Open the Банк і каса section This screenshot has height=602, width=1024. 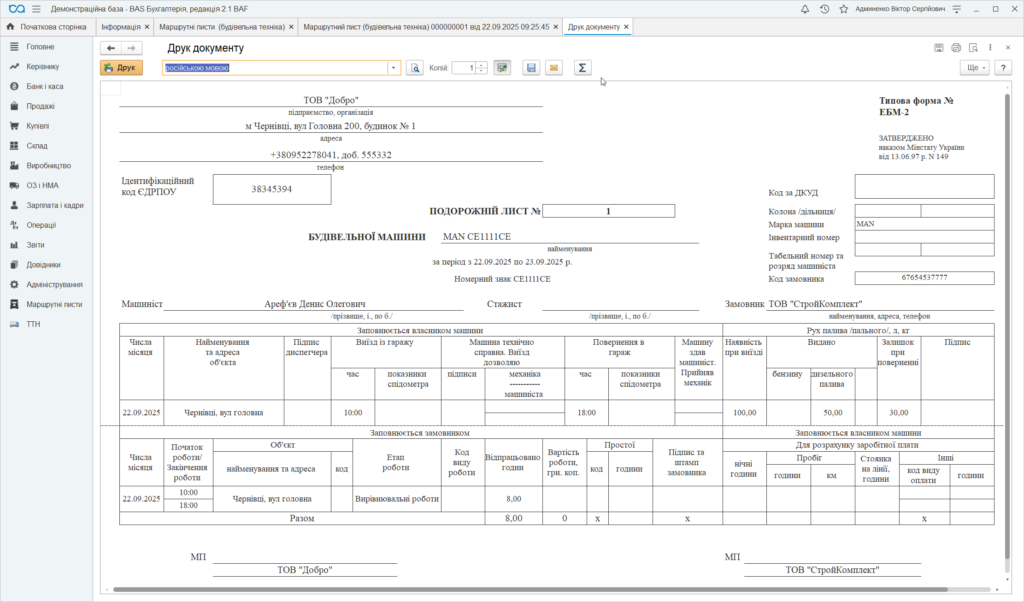click(x=46, y=86)
